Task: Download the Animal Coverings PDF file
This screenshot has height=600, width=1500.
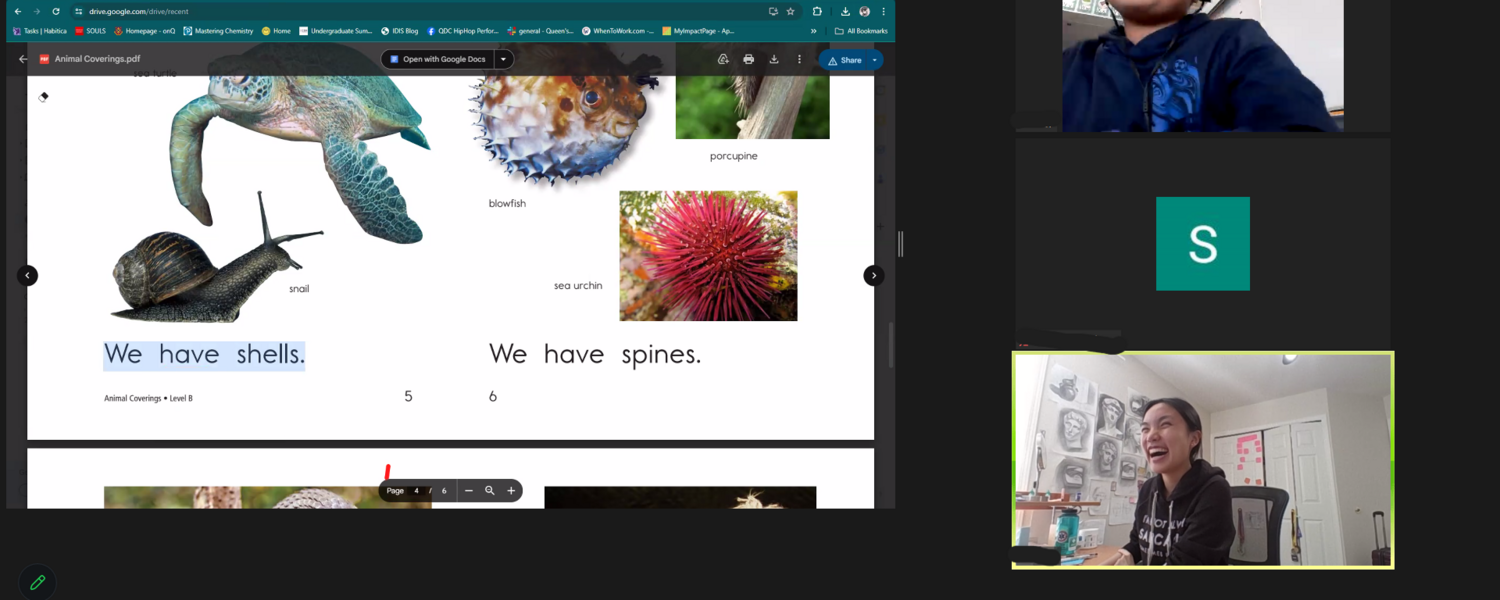Action: (774, 59)
